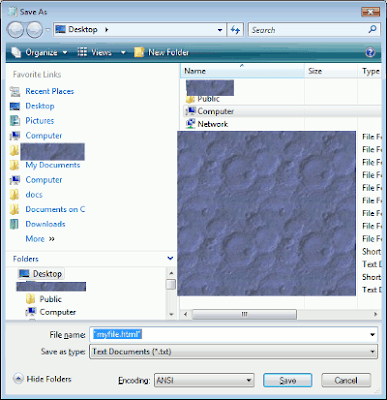Sort by the Type column header
This screenshot has height=400, width=387.
370,71
